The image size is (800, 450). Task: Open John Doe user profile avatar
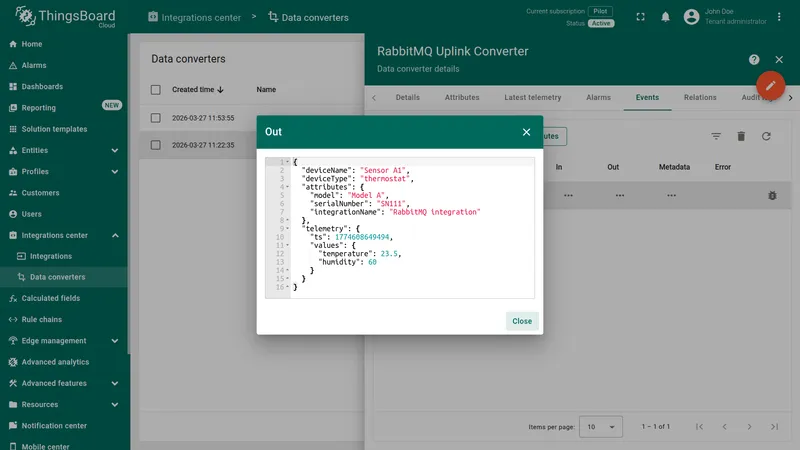click(x=691, y=17)
